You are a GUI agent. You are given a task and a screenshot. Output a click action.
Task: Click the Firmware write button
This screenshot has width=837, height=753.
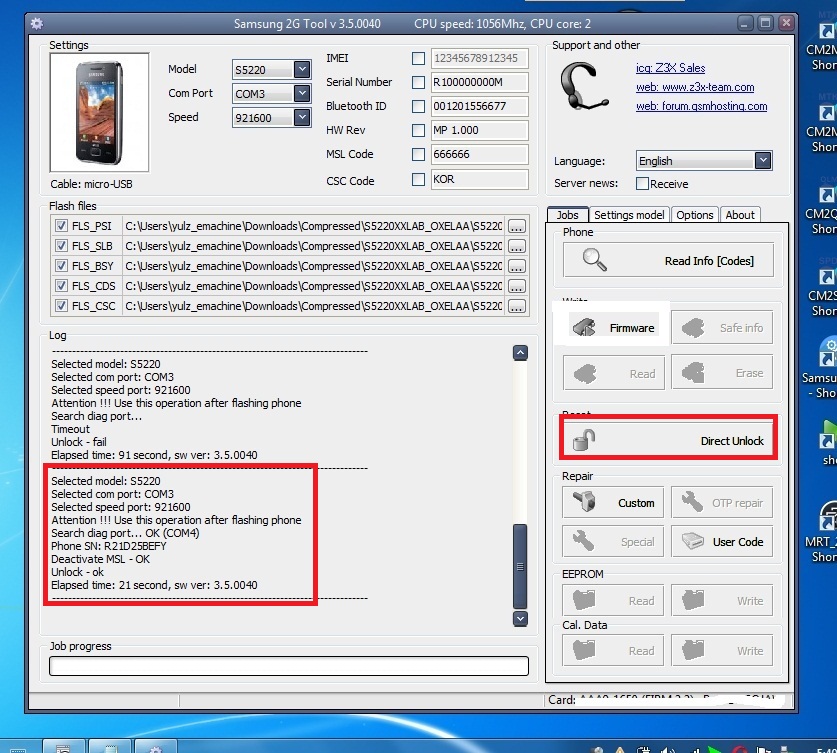pyautogui.click(x=614, y=328)
